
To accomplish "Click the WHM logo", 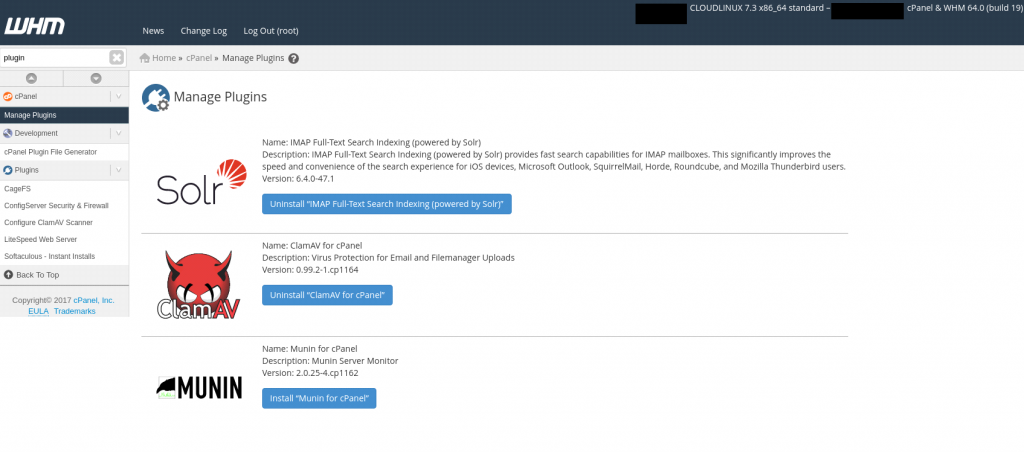I will pyautogui.click(x=35, y=26).
